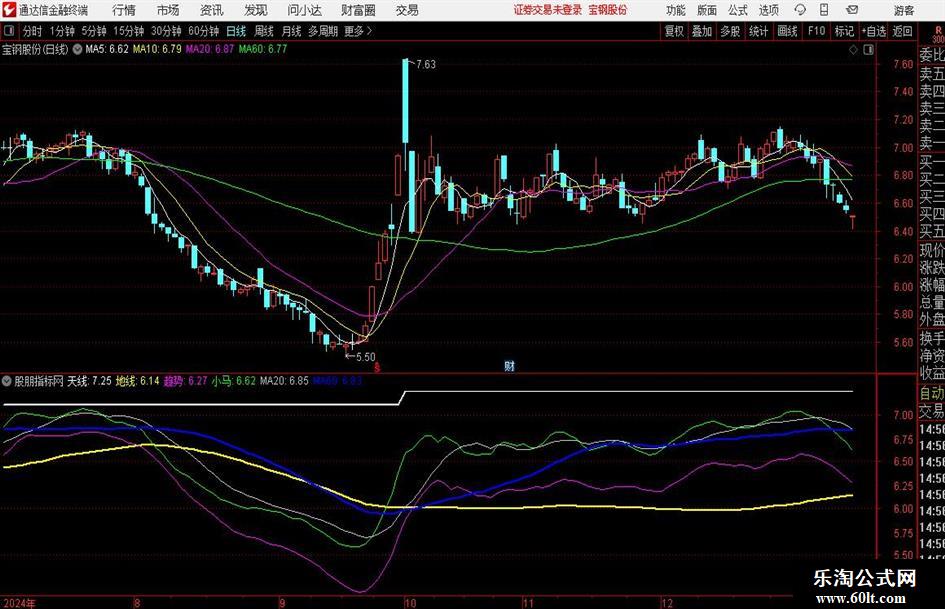
Task: Toggle the right side panel icon in chart
Action: pyautogui.click(x=868, y=50)
